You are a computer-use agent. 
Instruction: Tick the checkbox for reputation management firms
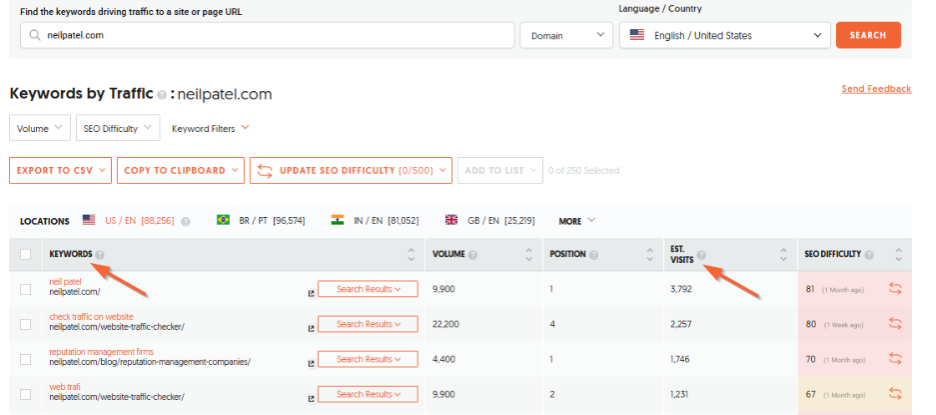click(26, 359)
